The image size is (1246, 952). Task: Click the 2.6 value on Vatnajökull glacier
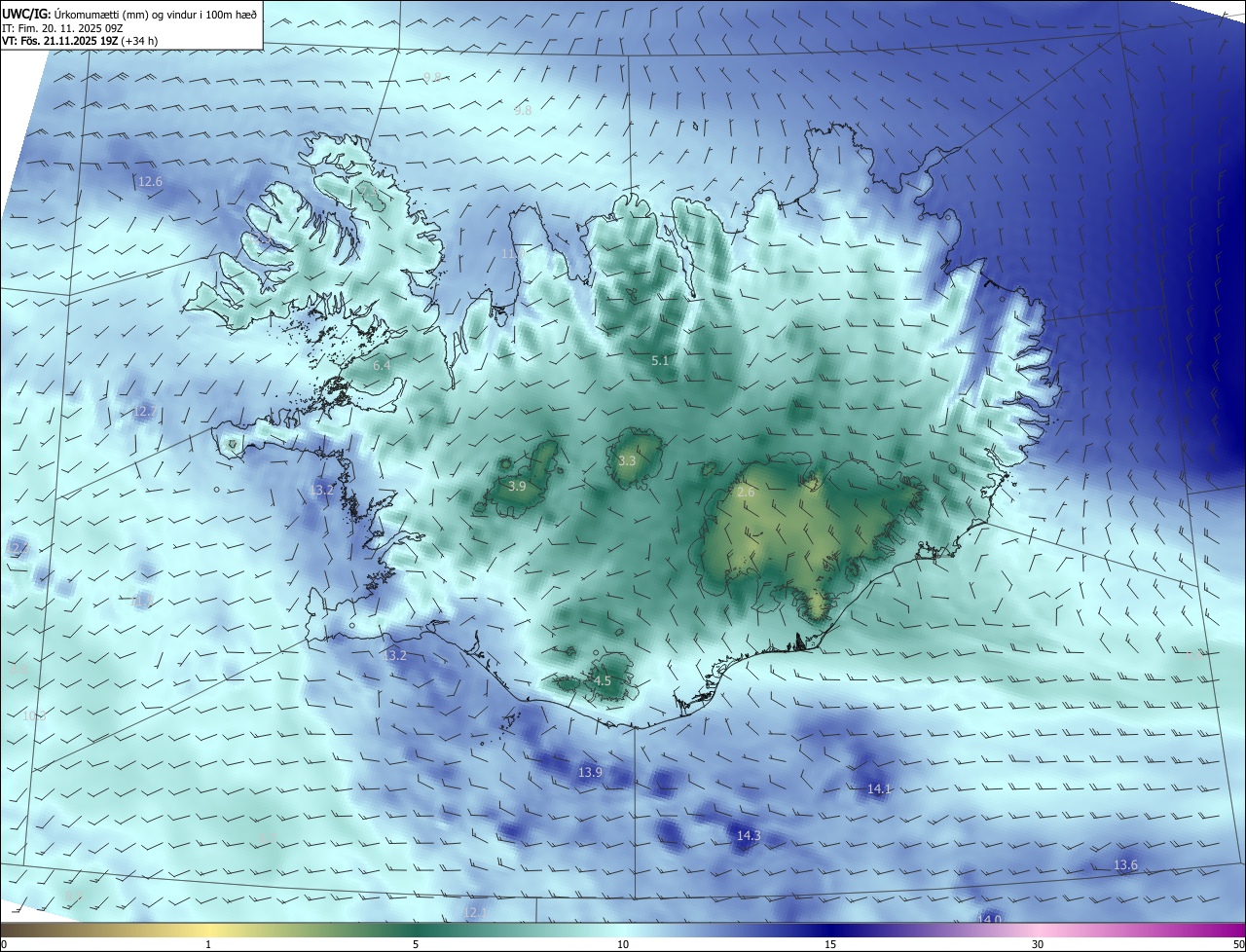point(746,493)
